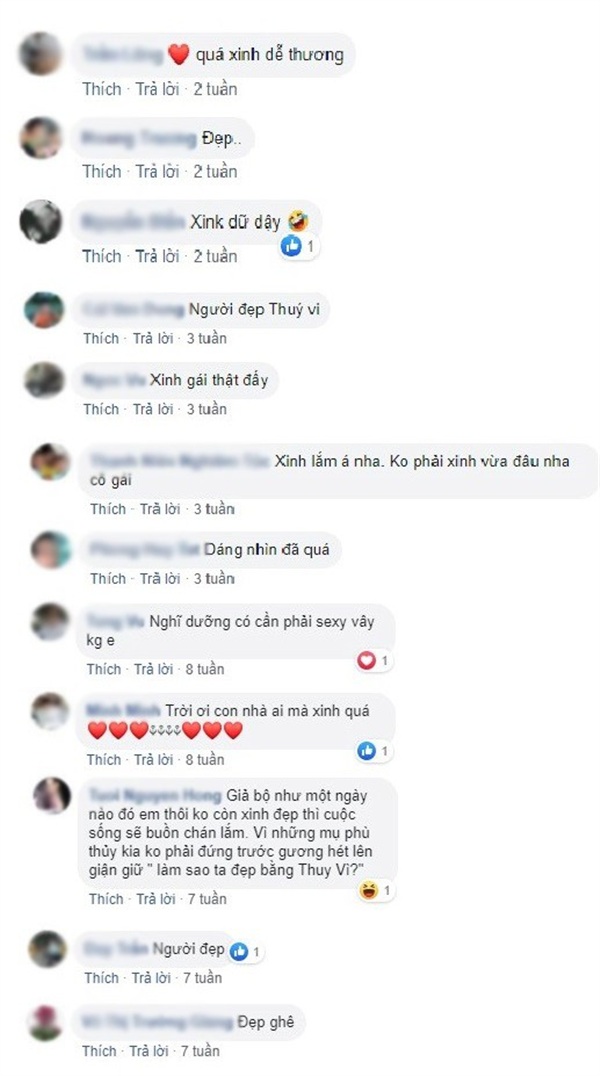Click Trả lời under "Dáng nhìn đã quá"

(x=160, y=578)
